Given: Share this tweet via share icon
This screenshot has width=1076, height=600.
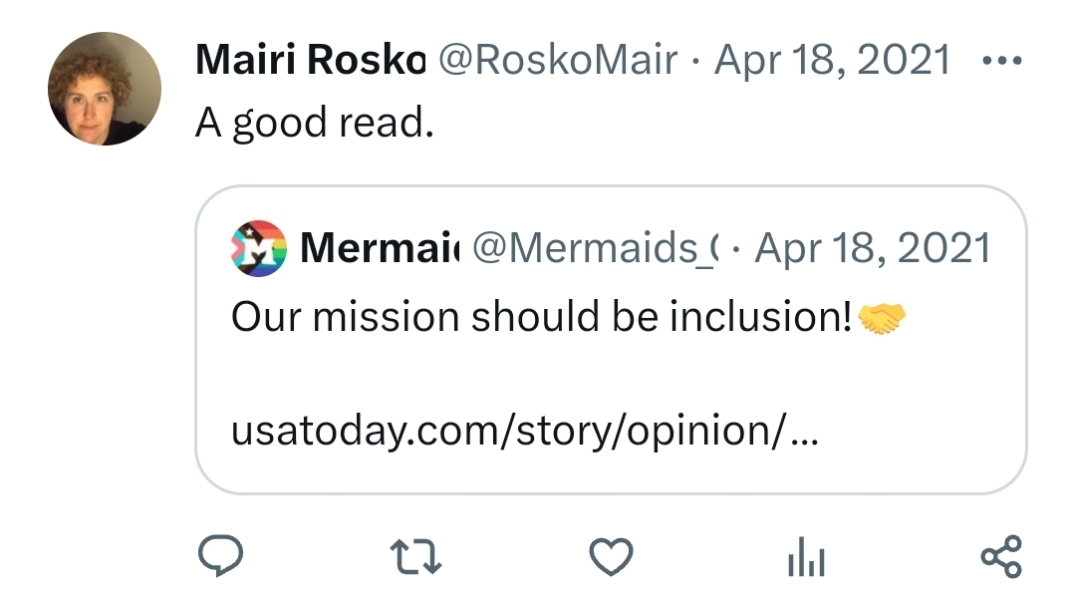Looking at the screenshot, I should (x=1001, y=557).
